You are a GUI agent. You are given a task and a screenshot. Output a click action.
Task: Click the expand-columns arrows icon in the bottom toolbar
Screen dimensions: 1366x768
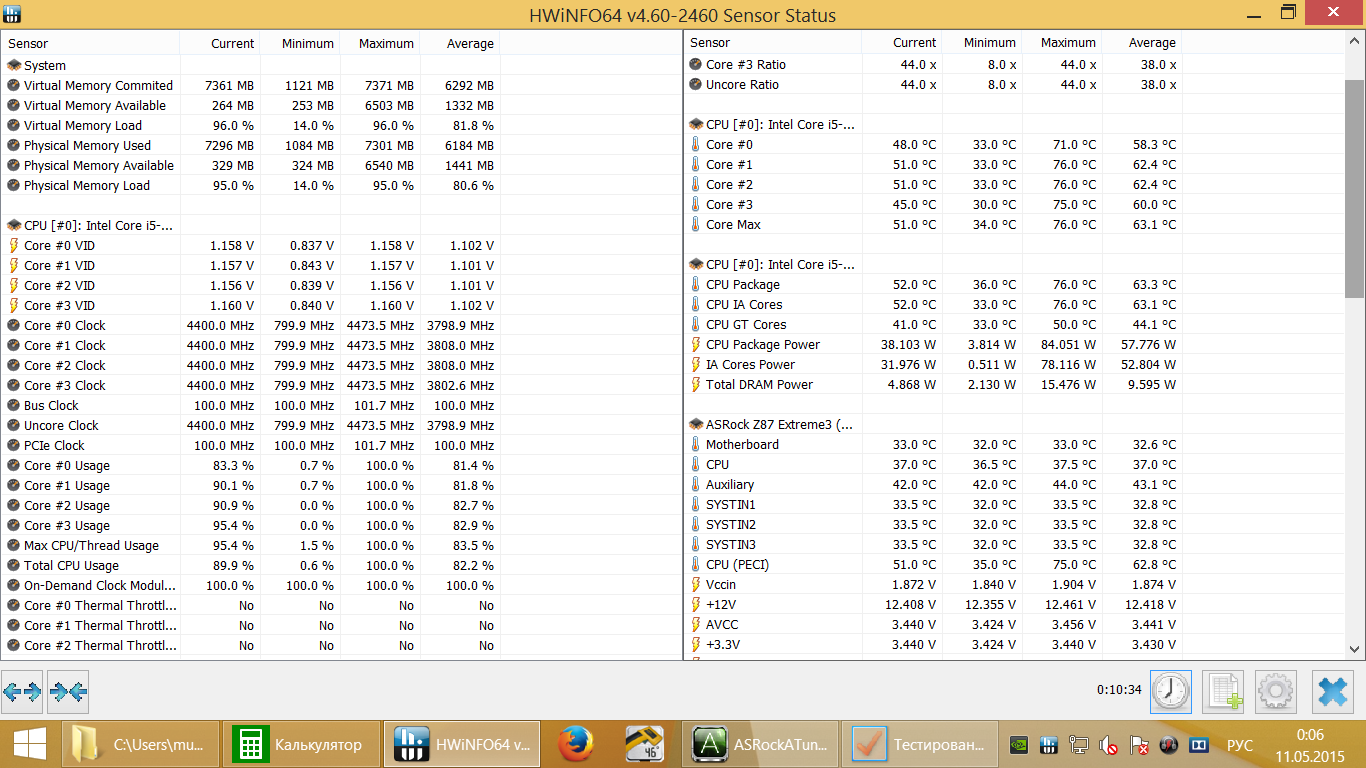22,691
